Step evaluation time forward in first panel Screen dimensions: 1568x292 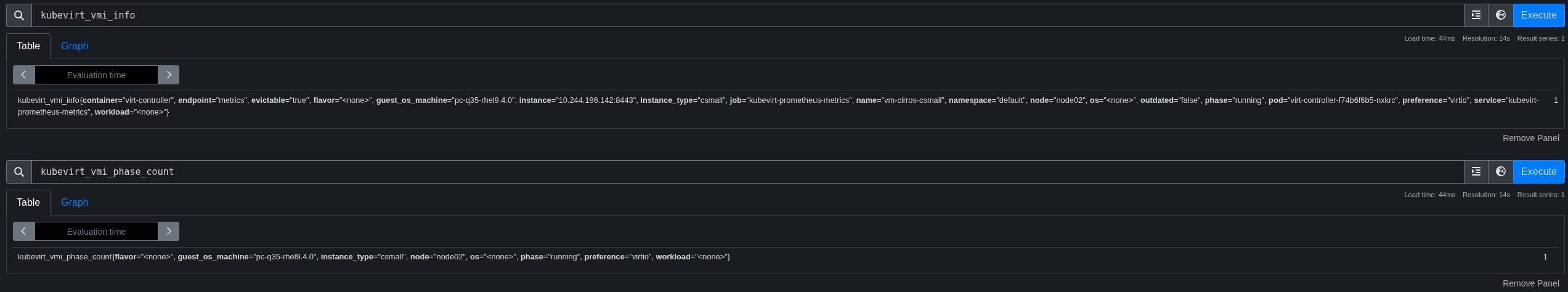click(169, 75)
